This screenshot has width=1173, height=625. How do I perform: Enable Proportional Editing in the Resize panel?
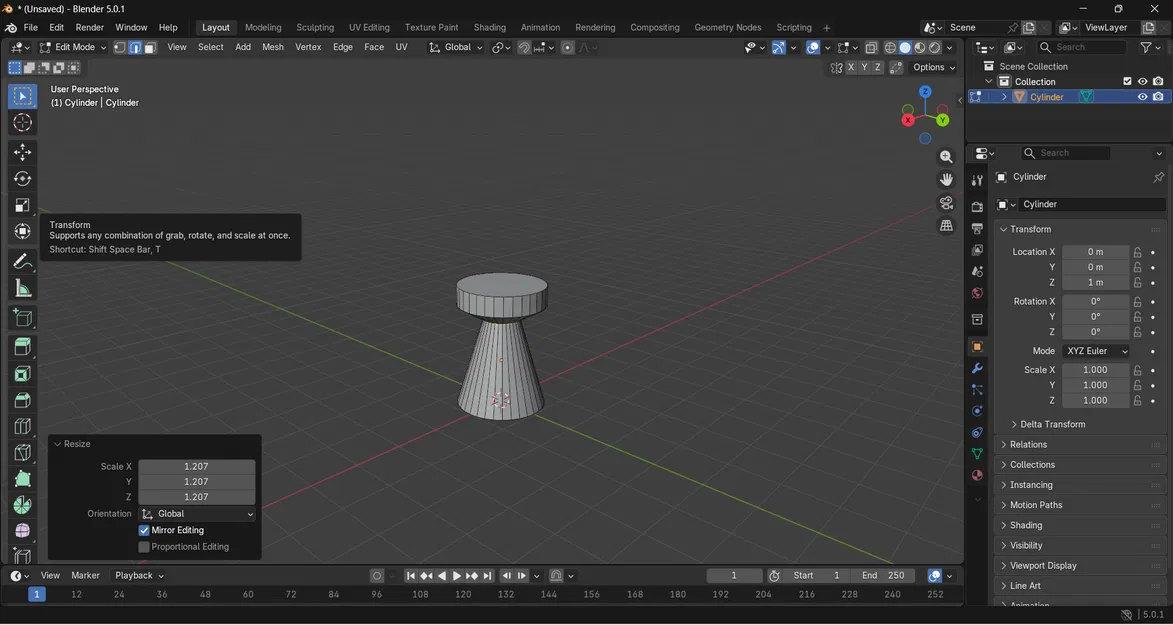click(143, 546)
